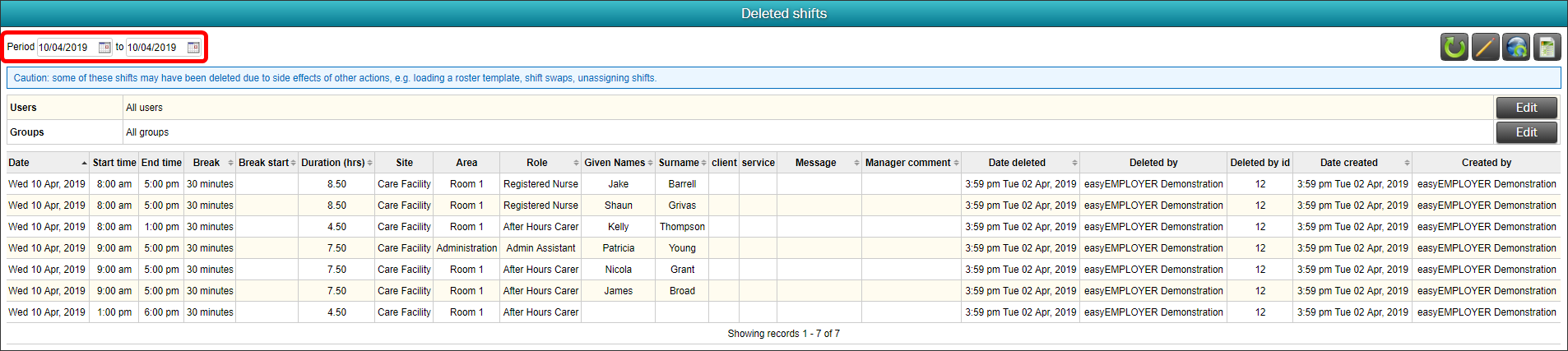This screenshot has width=1568, height=351.
Task: Click the green refresh arrow icon
Action: tap(1454, 48)
